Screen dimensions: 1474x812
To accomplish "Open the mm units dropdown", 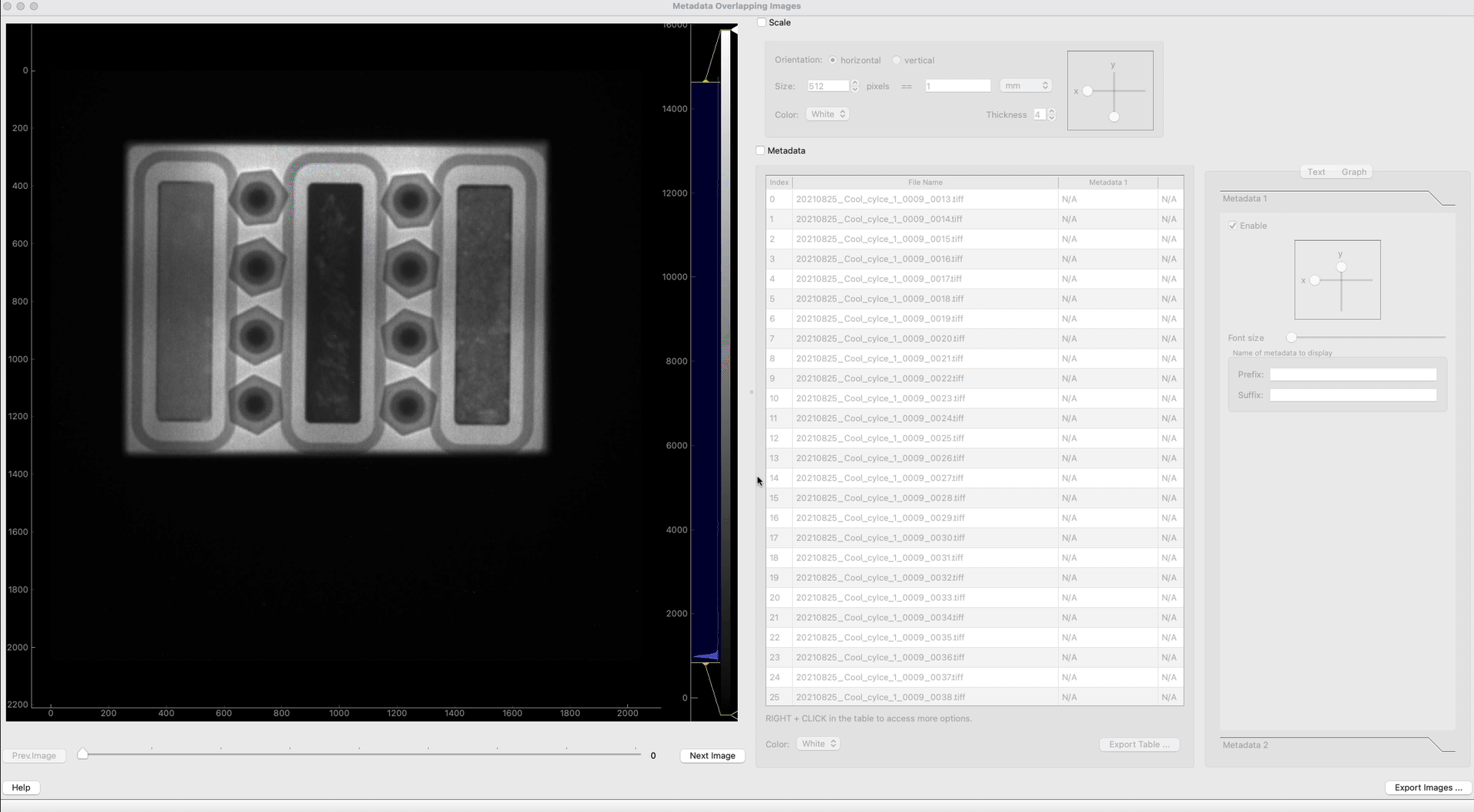I will pos(1026,86).
